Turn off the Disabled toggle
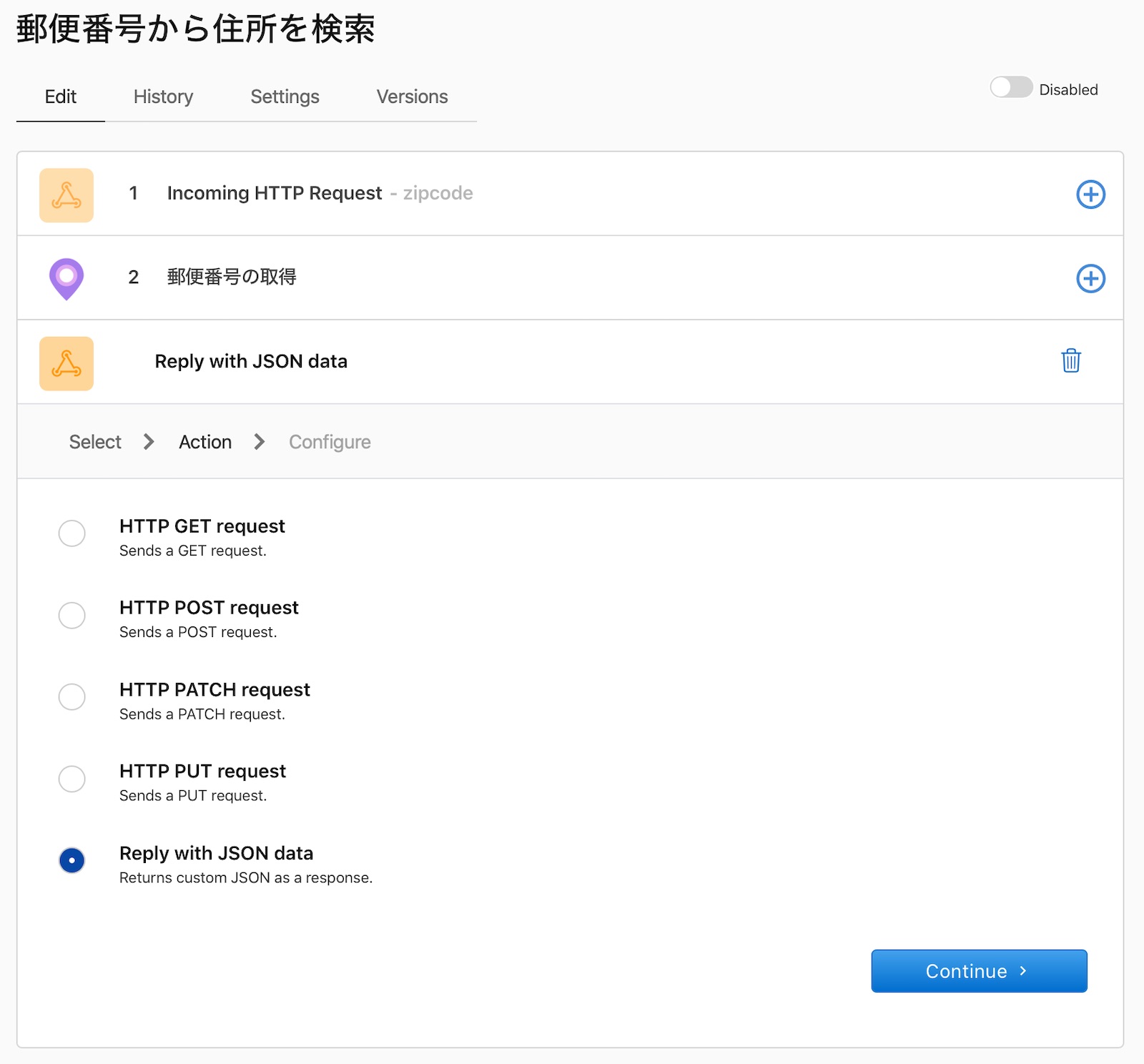 pos(1010,88)
